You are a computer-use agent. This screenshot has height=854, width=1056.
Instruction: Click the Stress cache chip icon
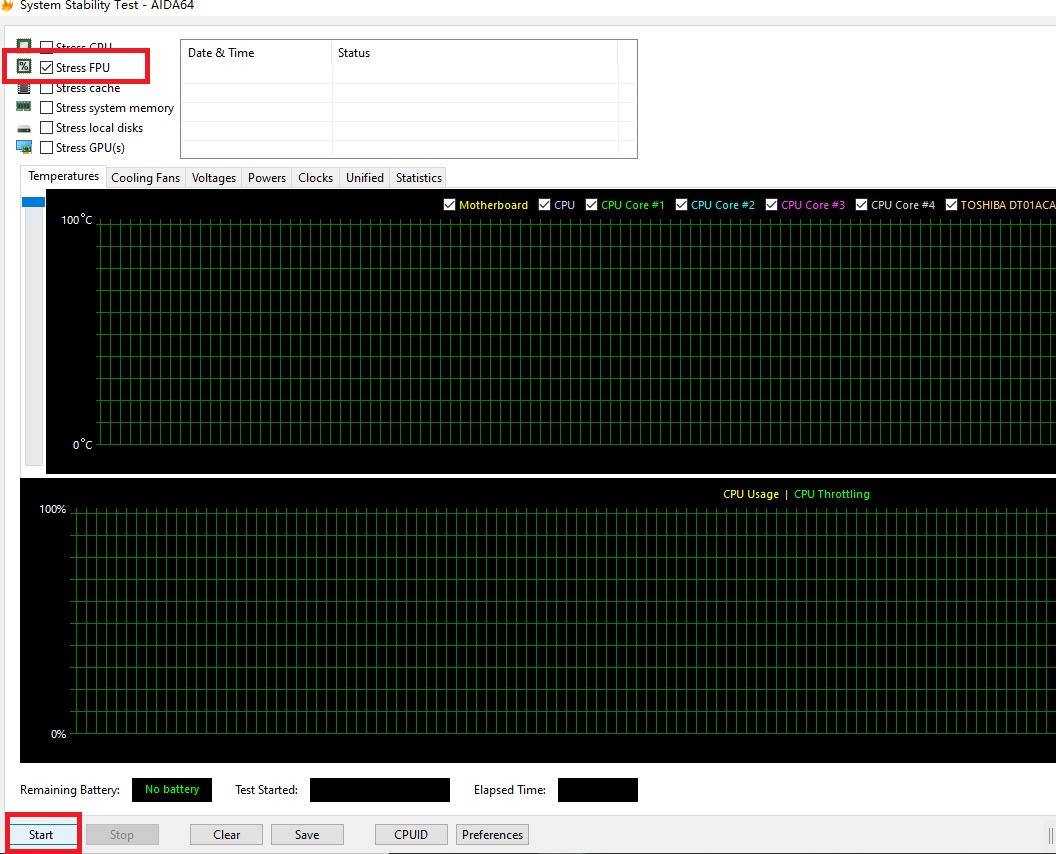point(24,88)
